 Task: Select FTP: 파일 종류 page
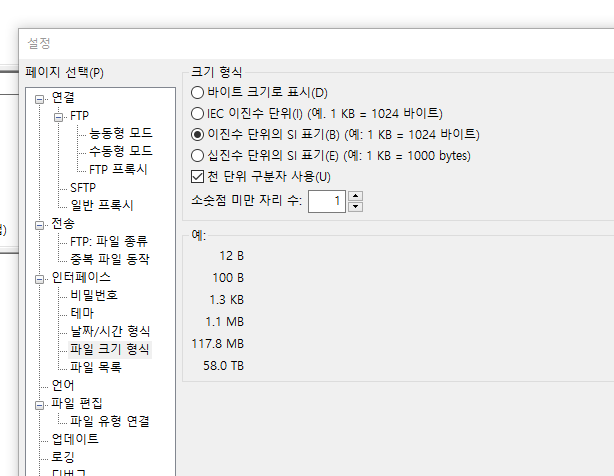pyautogui.click(x=108, y=242)
